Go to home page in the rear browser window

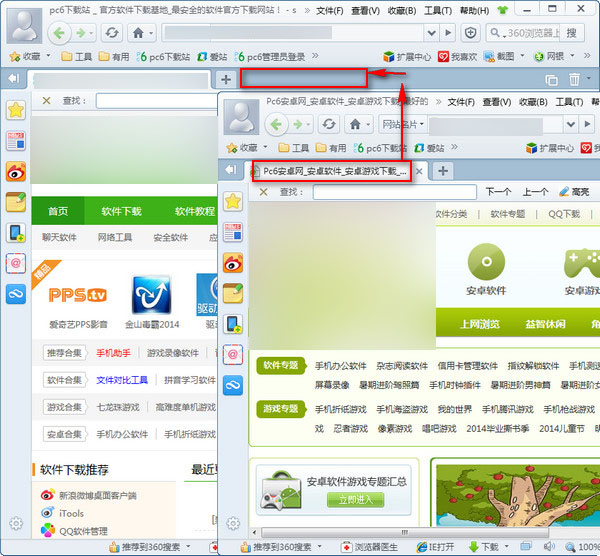click(x=139, y=33)
